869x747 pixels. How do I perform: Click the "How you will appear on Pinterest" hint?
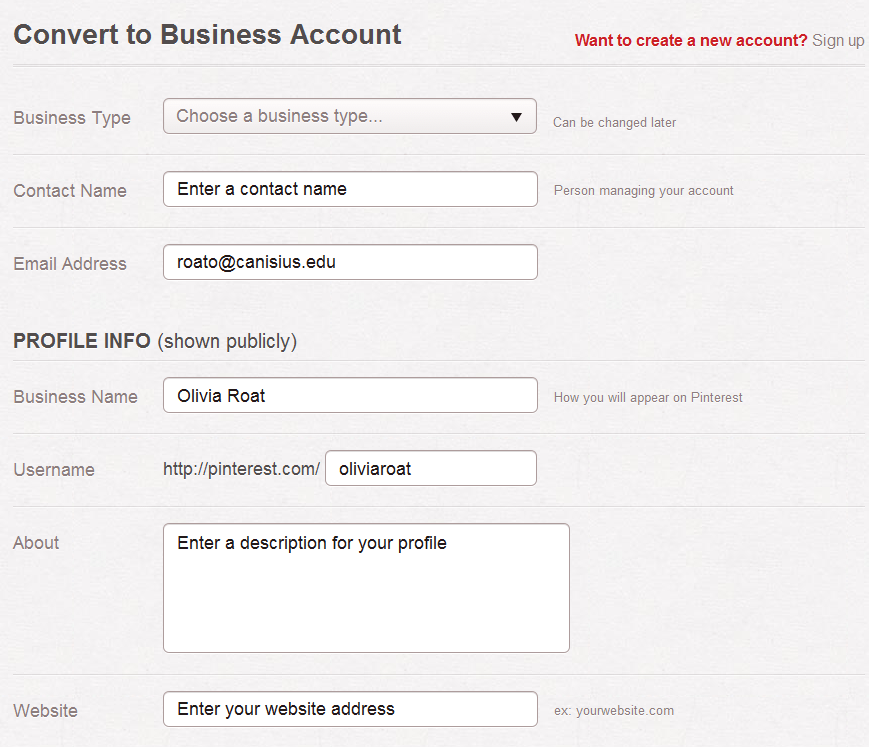point(648,397)
